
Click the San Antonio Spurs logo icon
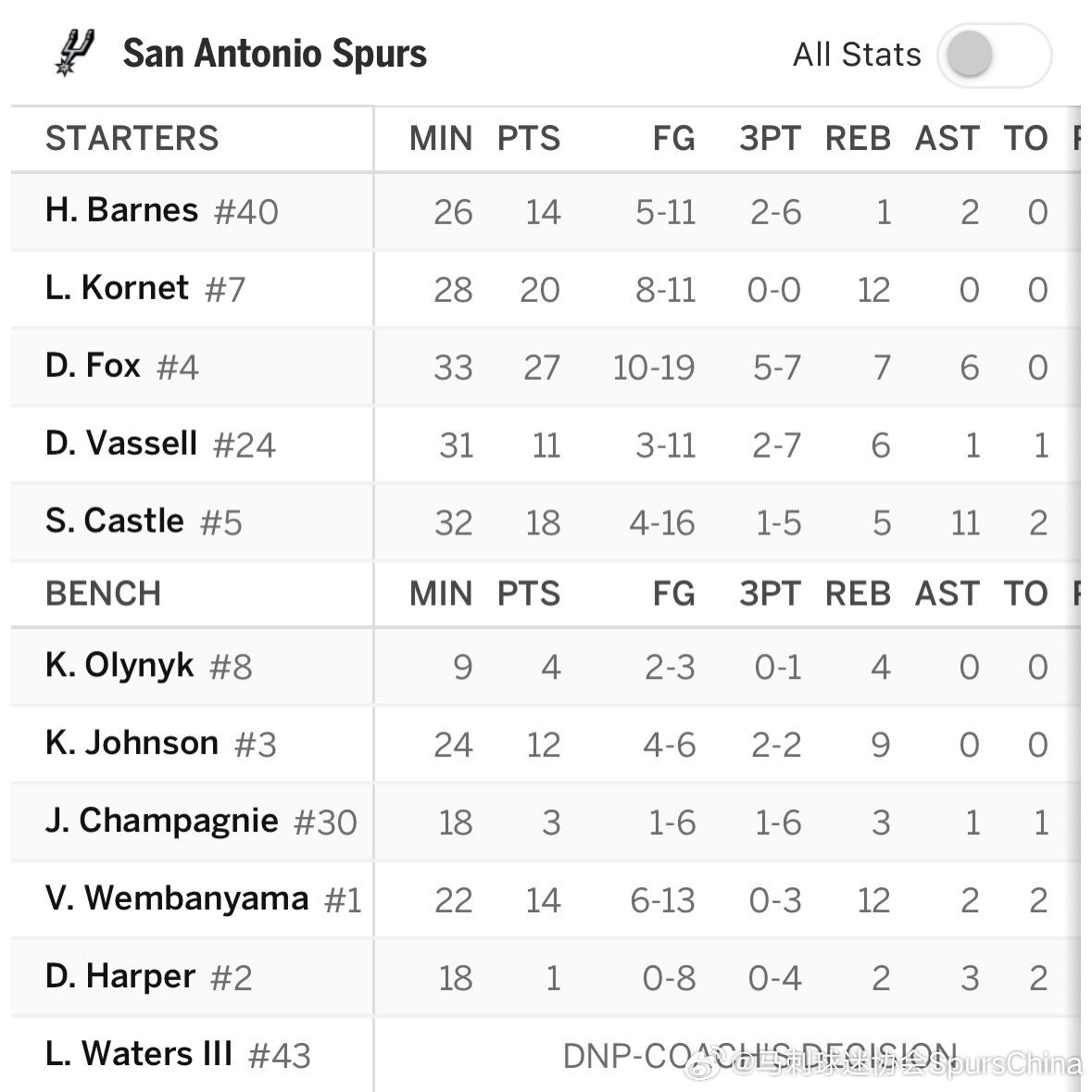tap(74, 53)
